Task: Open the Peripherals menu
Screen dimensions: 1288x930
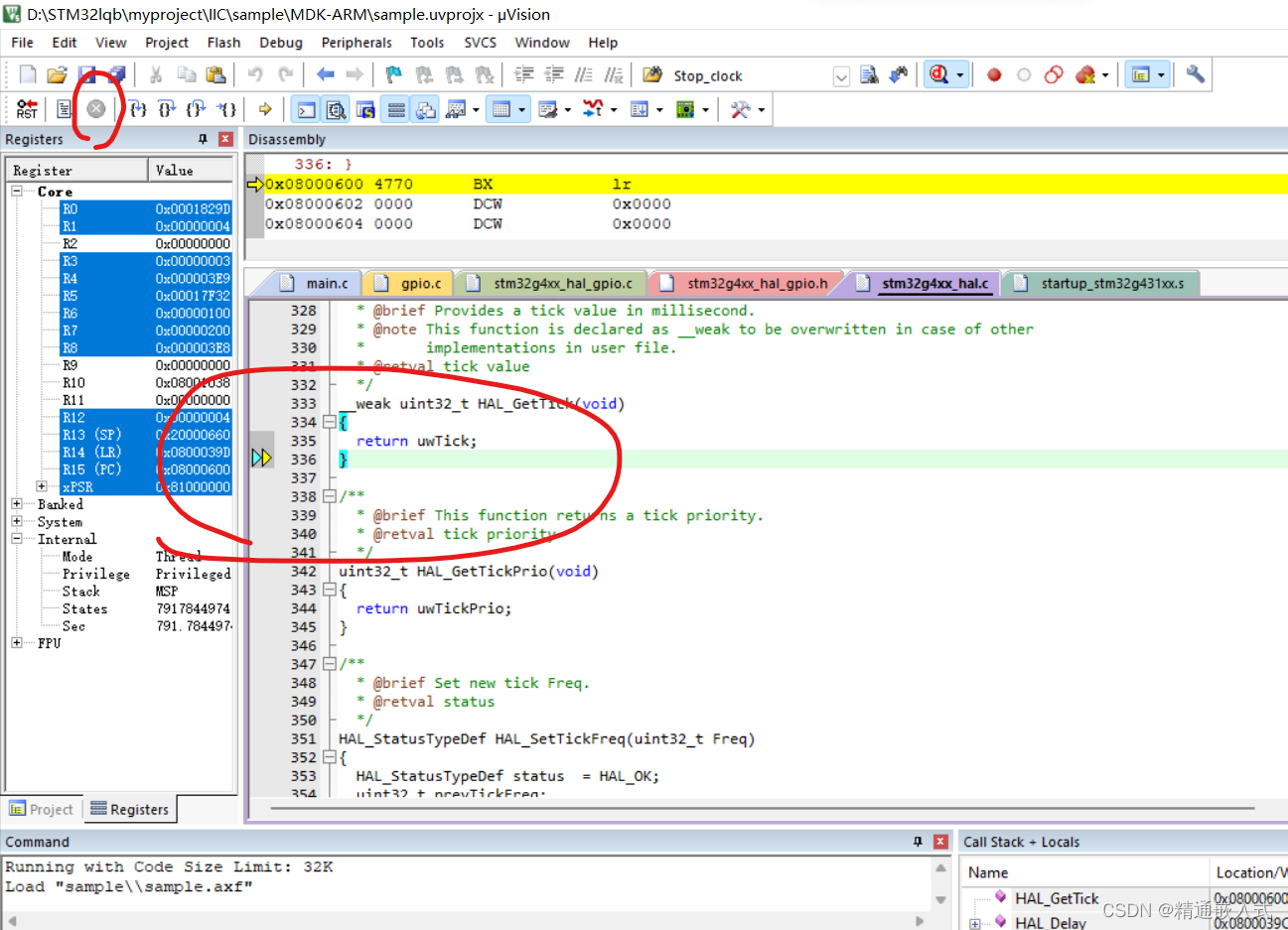Action: [x=357, y=43]
